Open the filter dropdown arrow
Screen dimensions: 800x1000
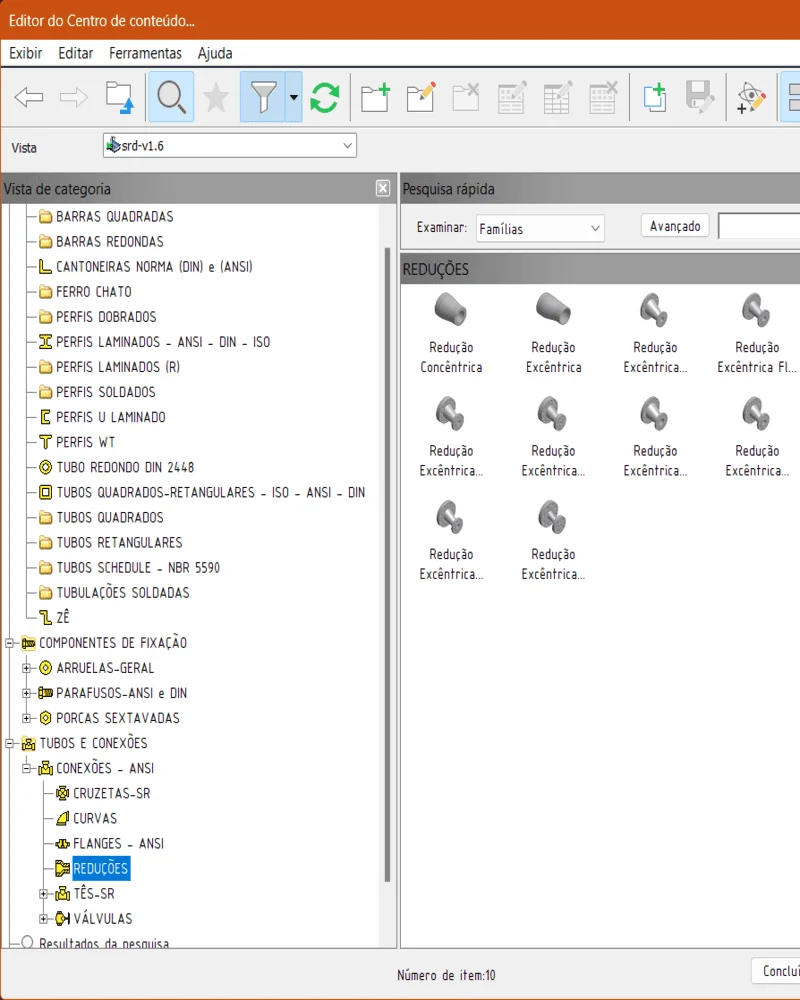[293, 97]
